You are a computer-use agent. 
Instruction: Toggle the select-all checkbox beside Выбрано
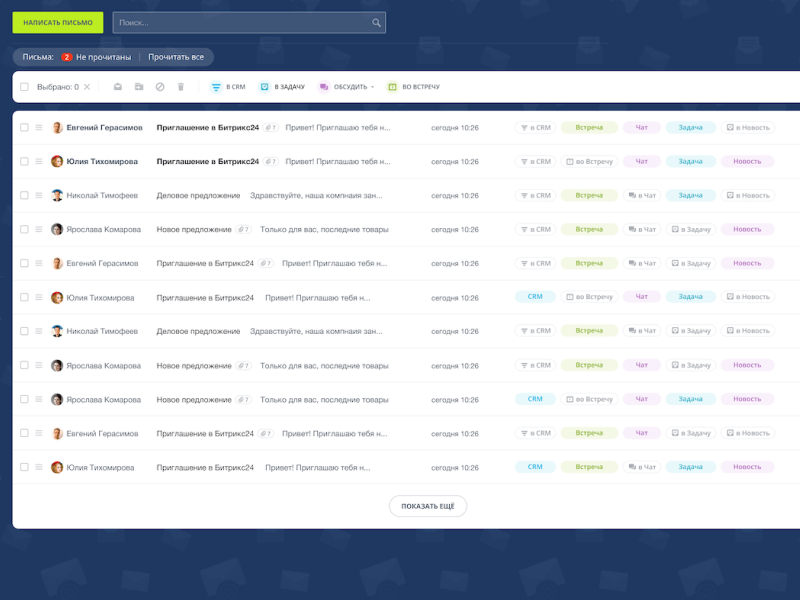pos(24,87)
